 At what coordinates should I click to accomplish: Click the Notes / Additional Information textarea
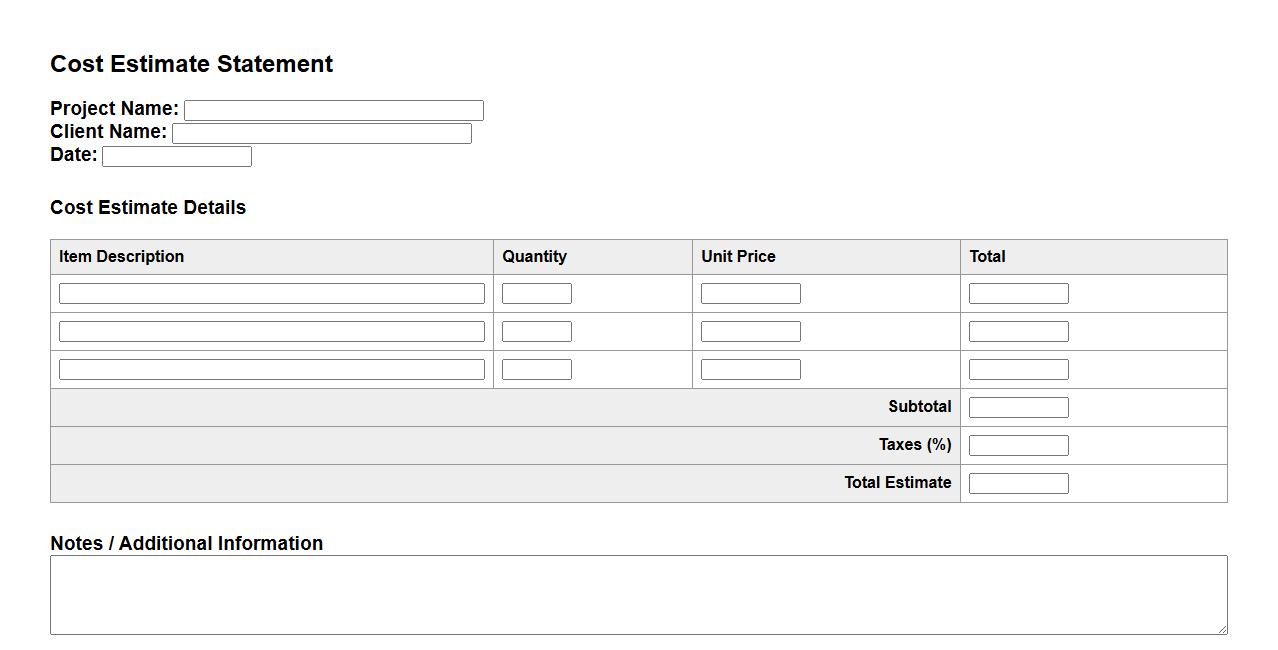coord(638,594)
